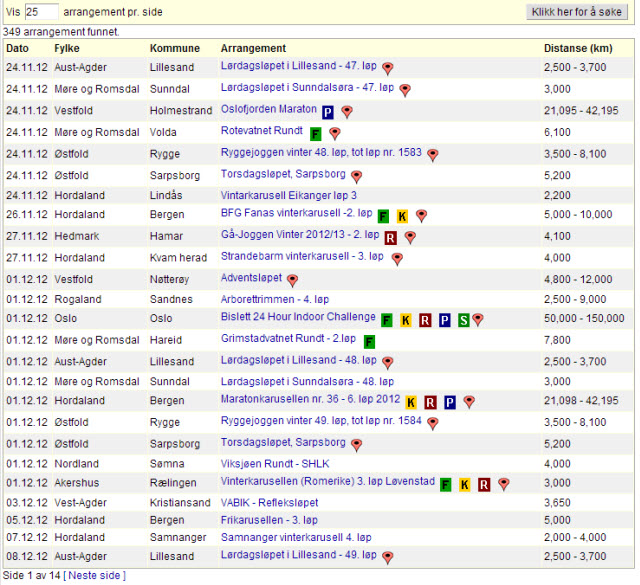The height and width of the screenshot is (585, 640).
Task: Click map pin for Strandebarm vinterkarusell
Action: 397,259
